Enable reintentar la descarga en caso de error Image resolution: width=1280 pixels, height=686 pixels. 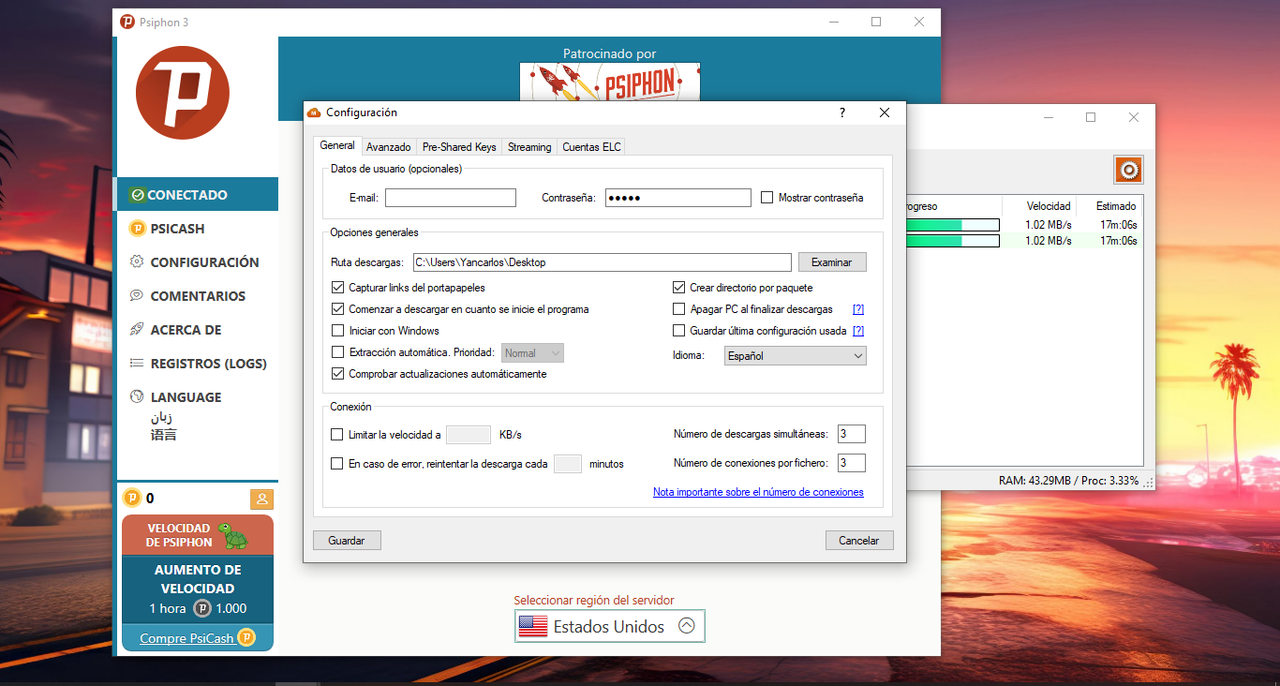337,464
